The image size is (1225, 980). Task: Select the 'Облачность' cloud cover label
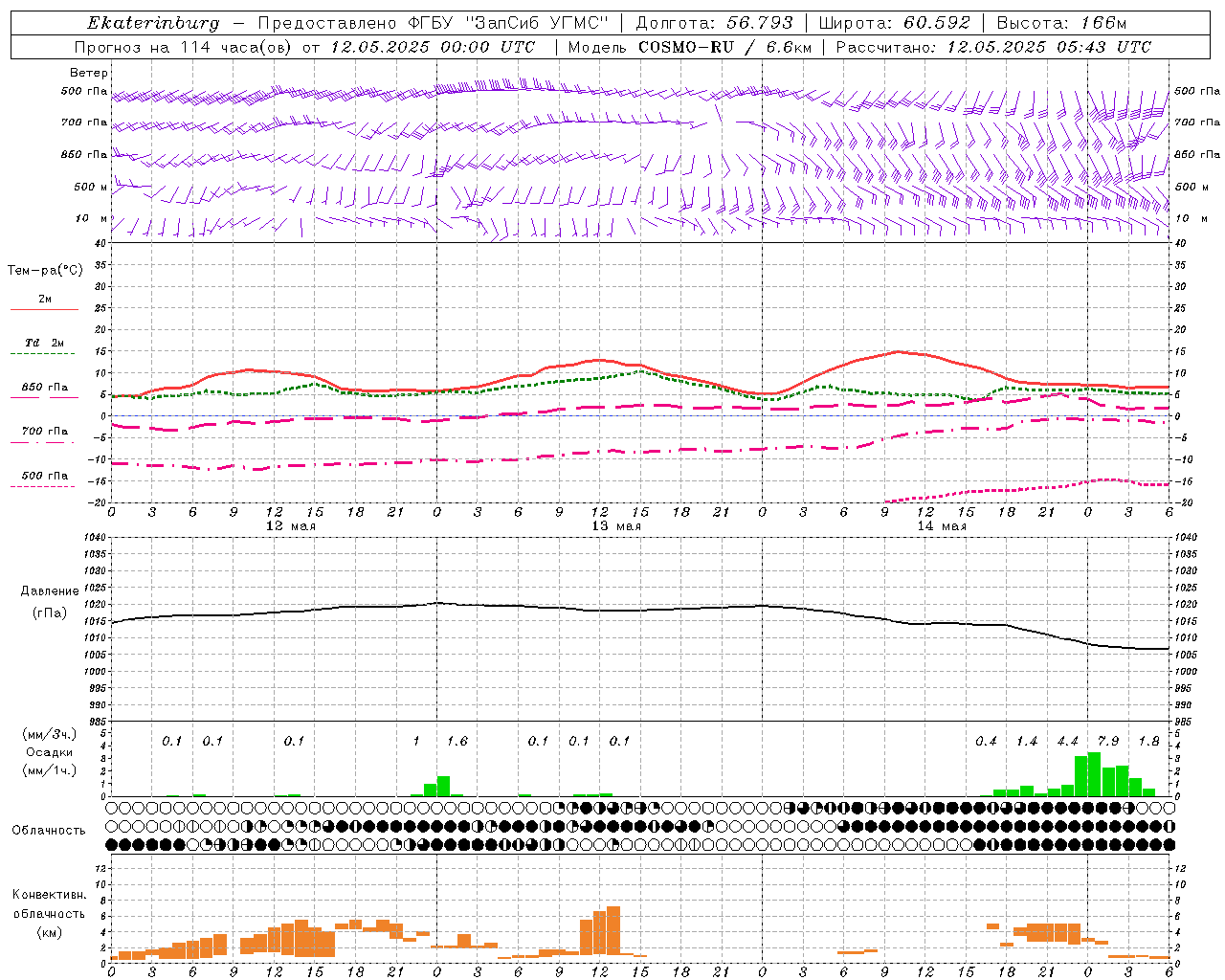tap(49, 831)
